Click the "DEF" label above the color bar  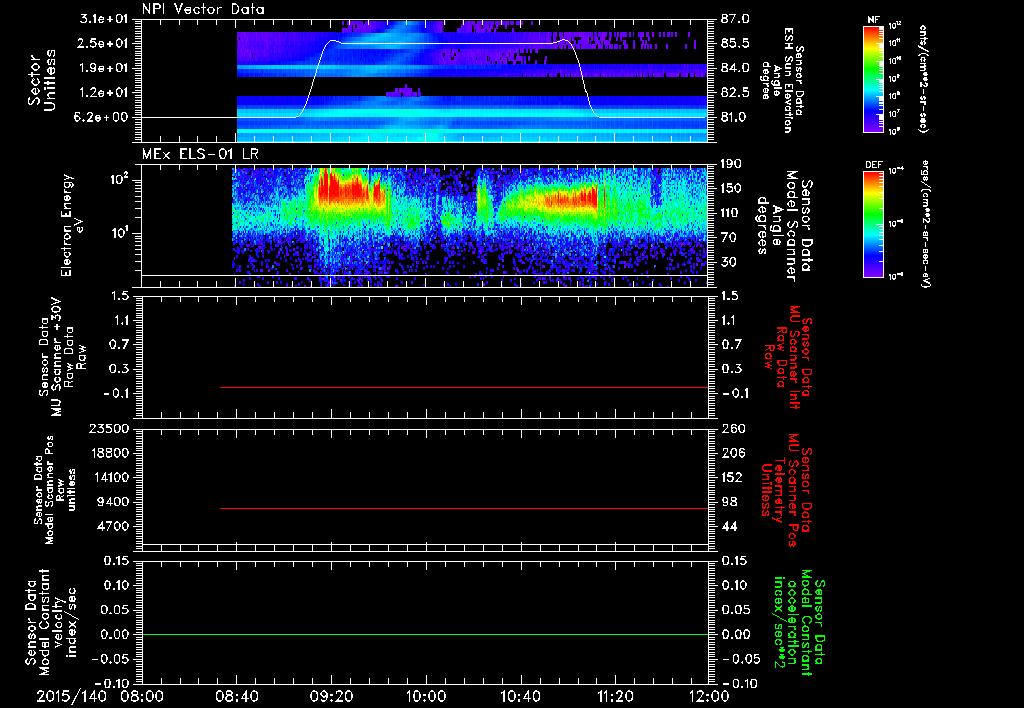(x=873, y=165)
